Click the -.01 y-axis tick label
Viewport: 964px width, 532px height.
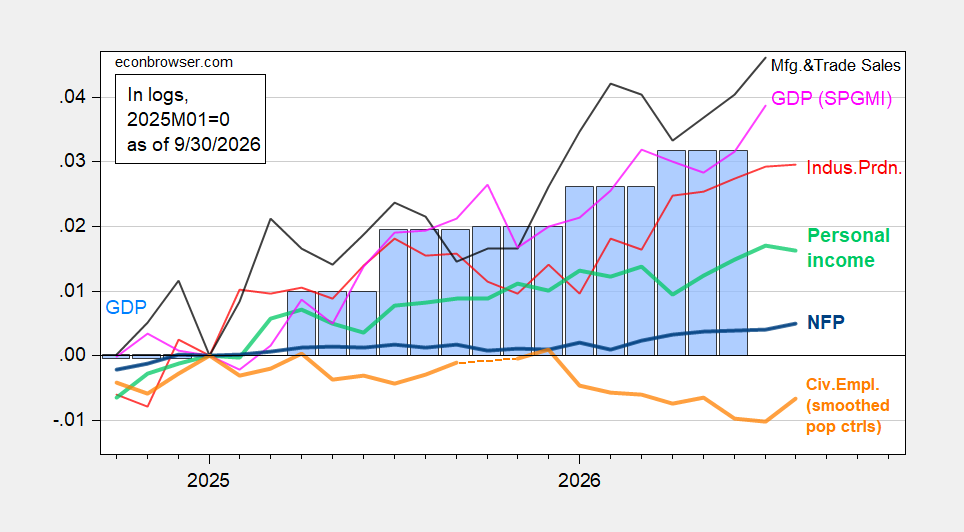pos(69,420)
